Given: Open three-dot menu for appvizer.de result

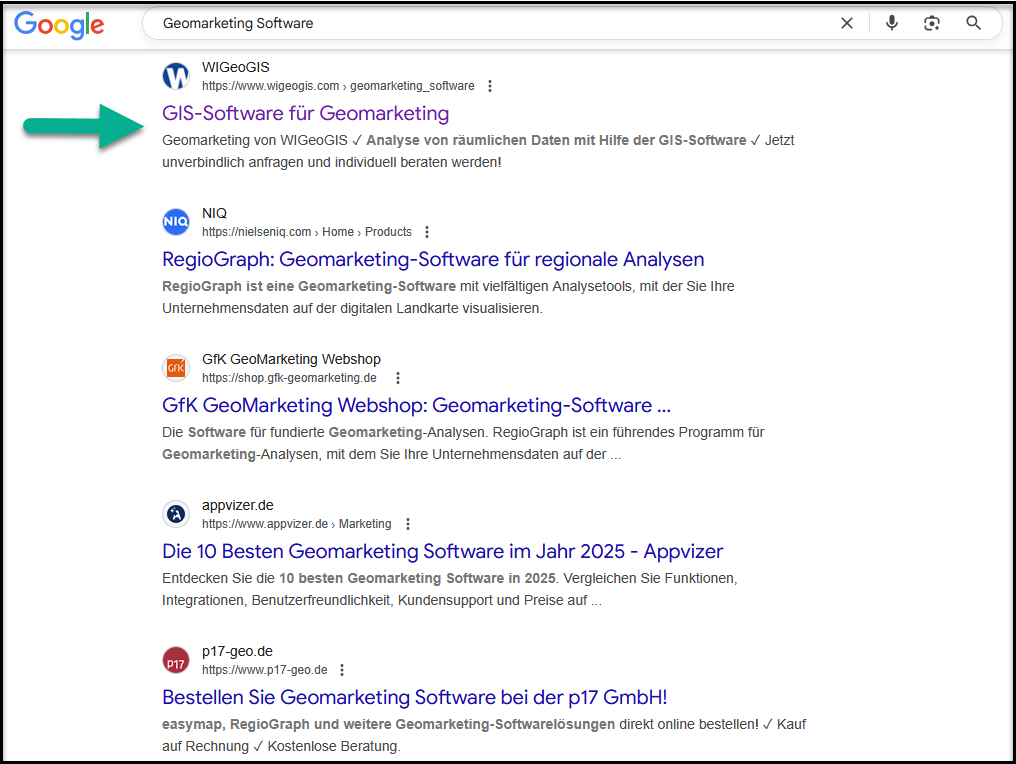Looking at the screenshot, I should pos(407,524).
